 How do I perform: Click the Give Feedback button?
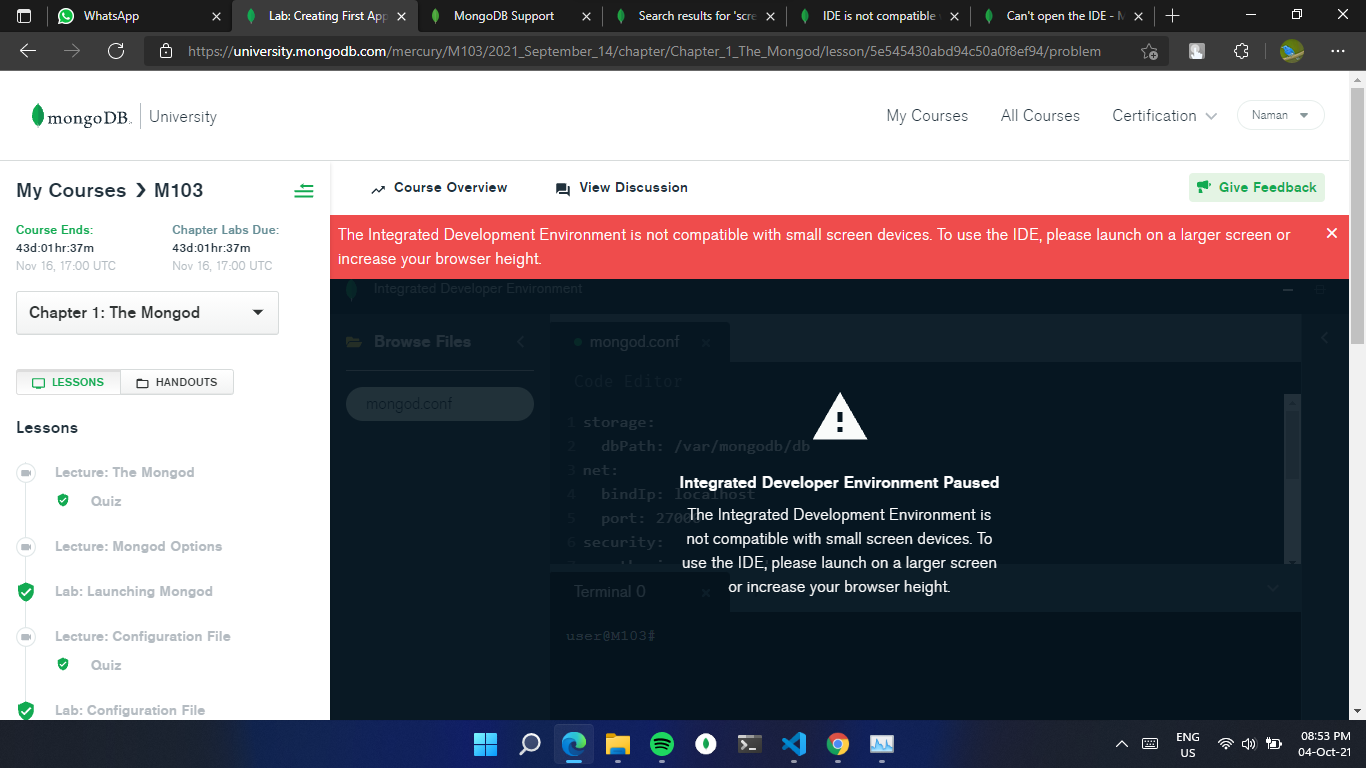coord(1256,187)
